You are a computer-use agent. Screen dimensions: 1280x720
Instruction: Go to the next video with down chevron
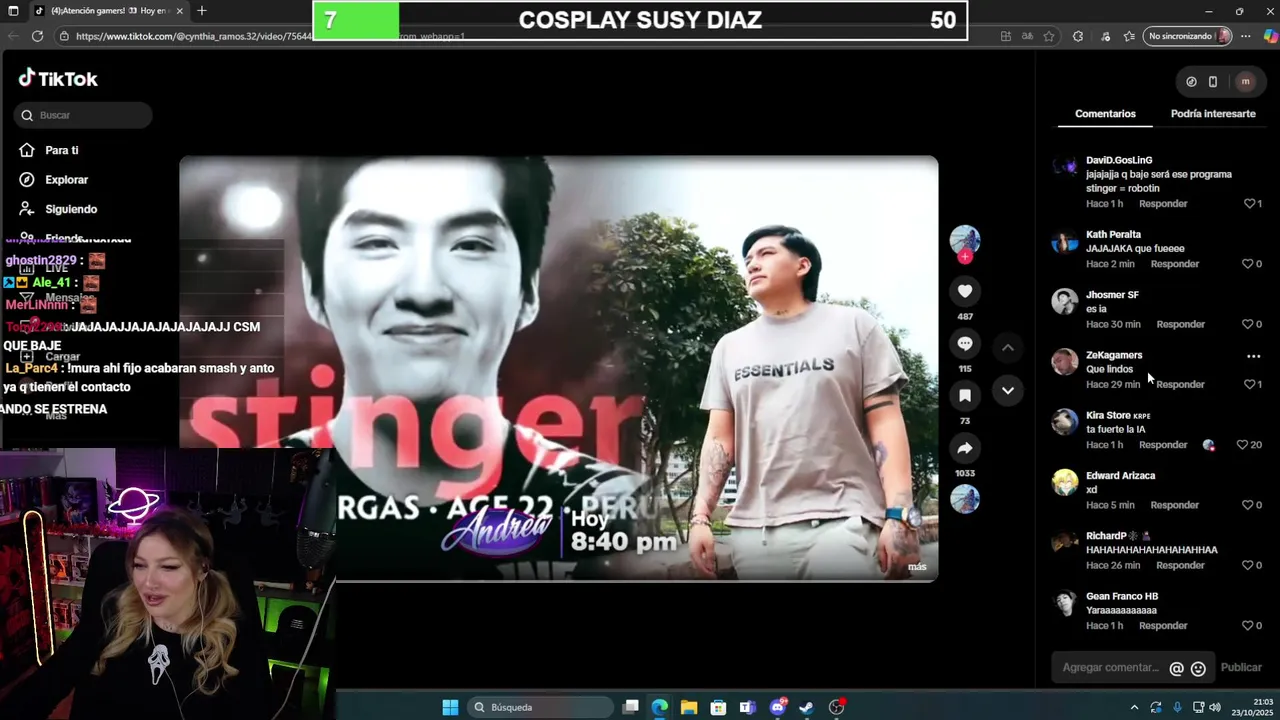click(1008, 391)
